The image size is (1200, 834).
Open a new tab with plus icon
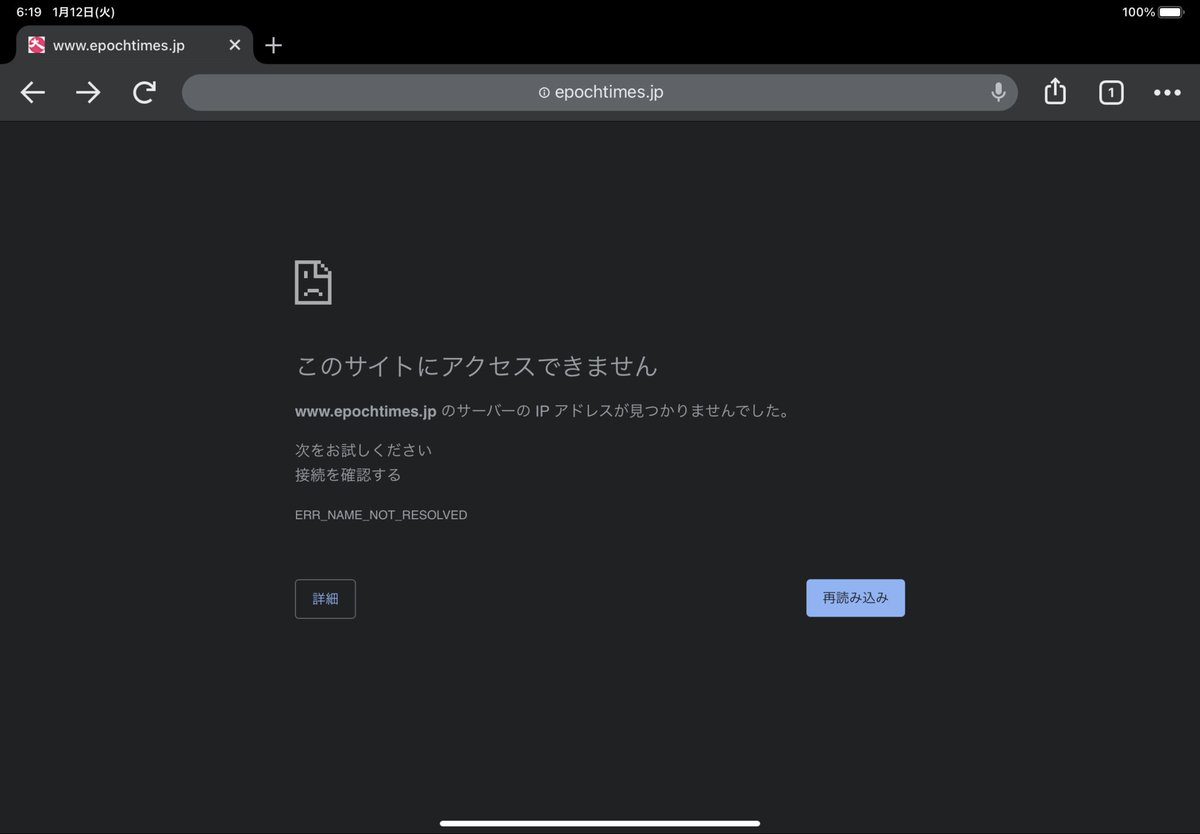[273, 45]
